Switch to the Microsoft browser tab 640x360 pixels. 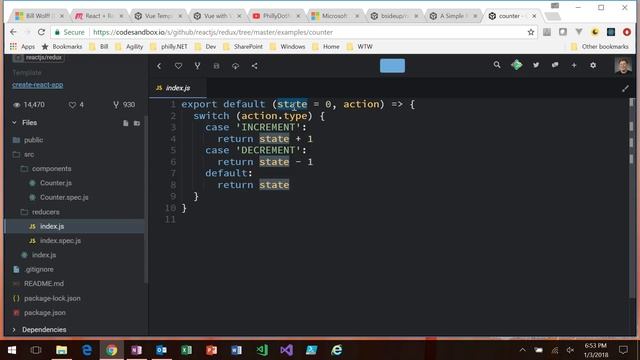335,16
